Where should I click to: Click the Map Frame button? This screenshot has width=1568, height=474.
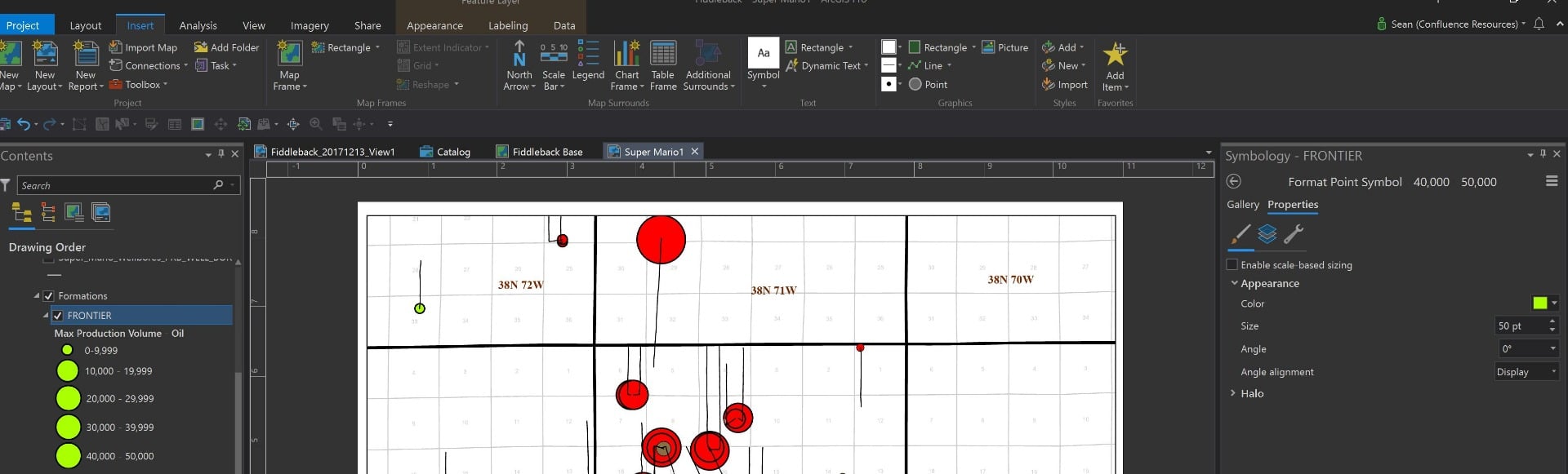point(290,65)
